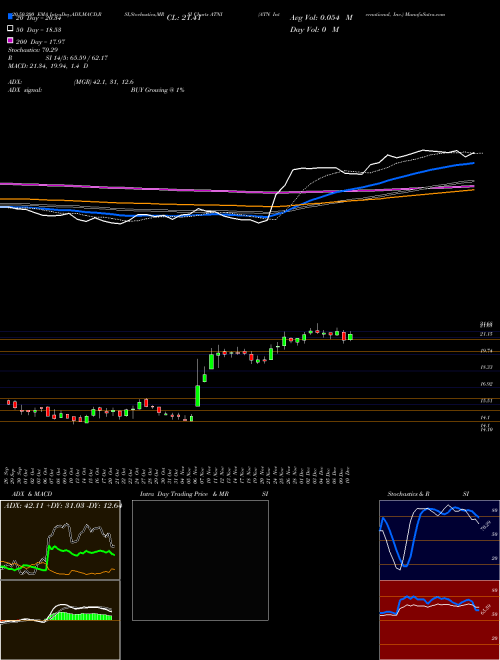Click the magenta 200 Day legend swatch
Image resolution: width=500 pixels, height=660 pixels.
pyautogui.click(x=10, y=40)
